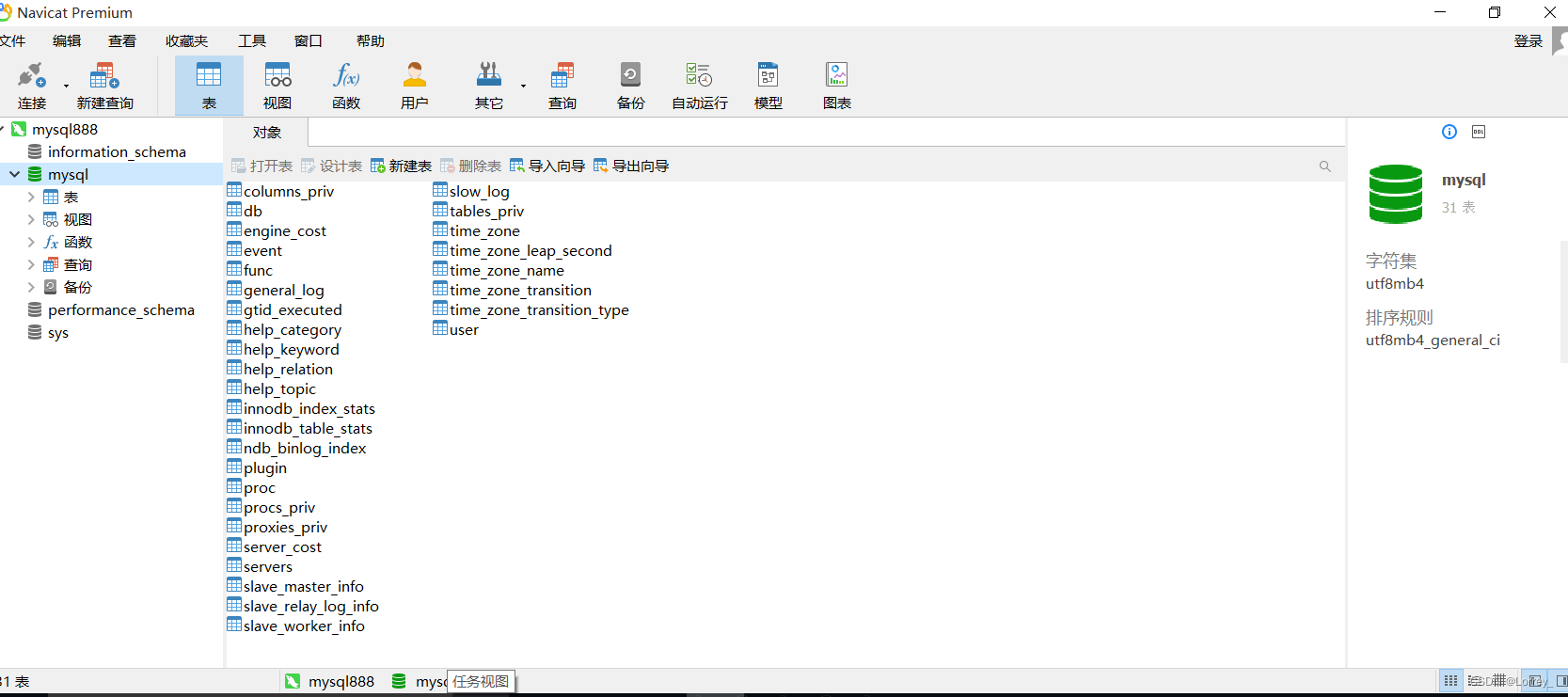Select performance_schema database in tree

pos(121,309)
